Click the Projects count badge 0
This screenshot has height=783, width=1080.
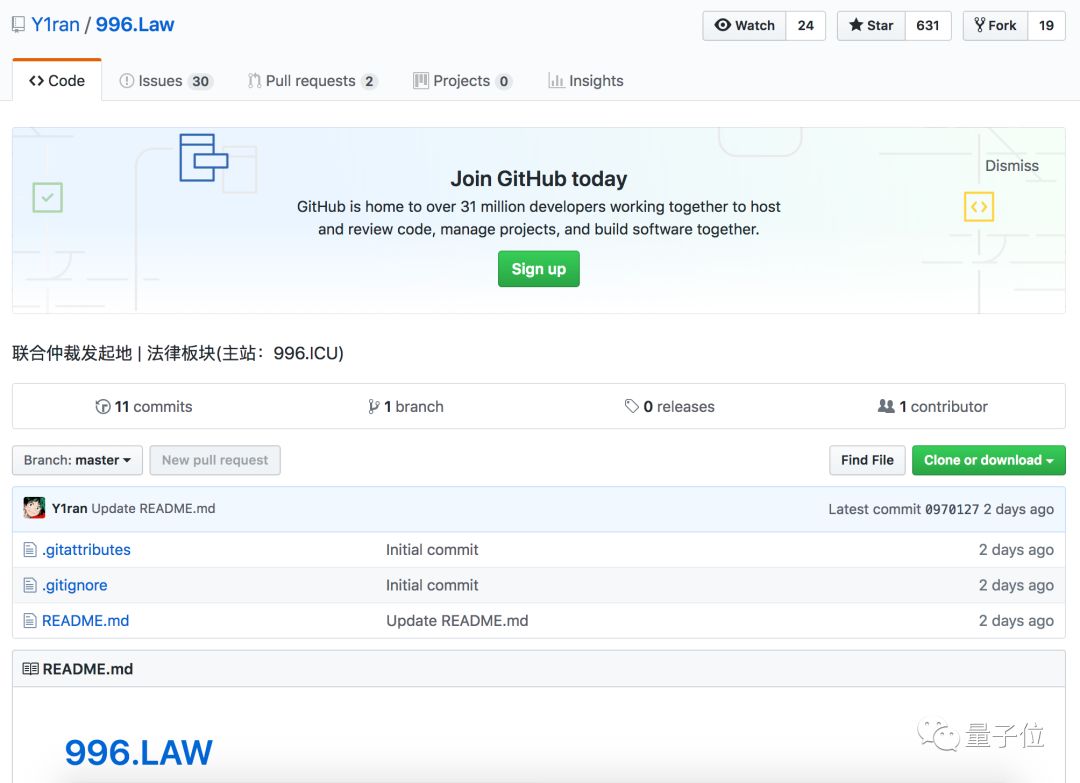point(504,81)
